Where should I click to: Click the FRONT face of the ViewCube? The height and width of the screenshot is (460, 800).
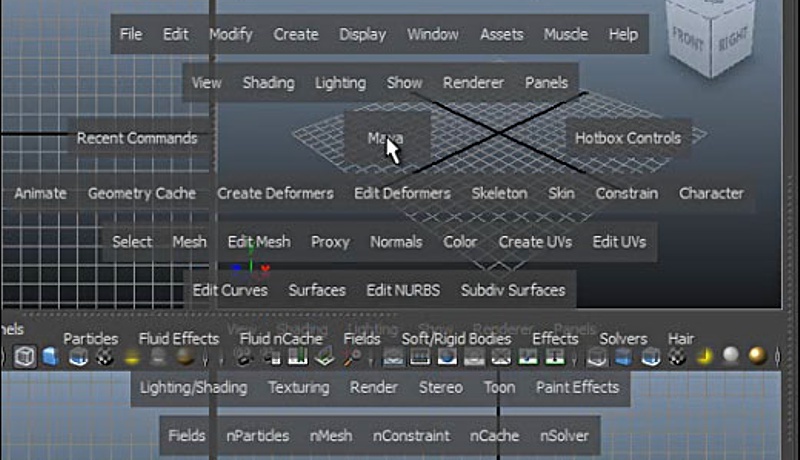tap(688, 40)
